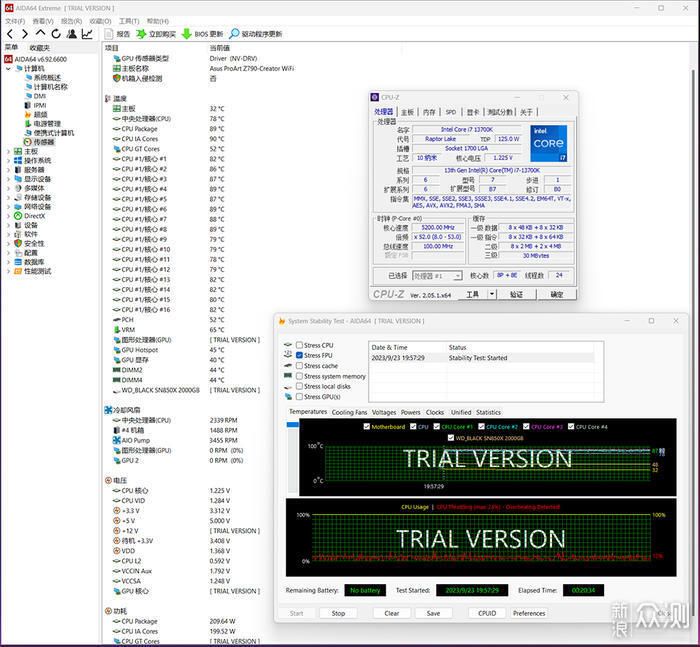Screen dimensions: 700x647
Task: Click the 报告 report toolbar button
Action: [117, 34]
